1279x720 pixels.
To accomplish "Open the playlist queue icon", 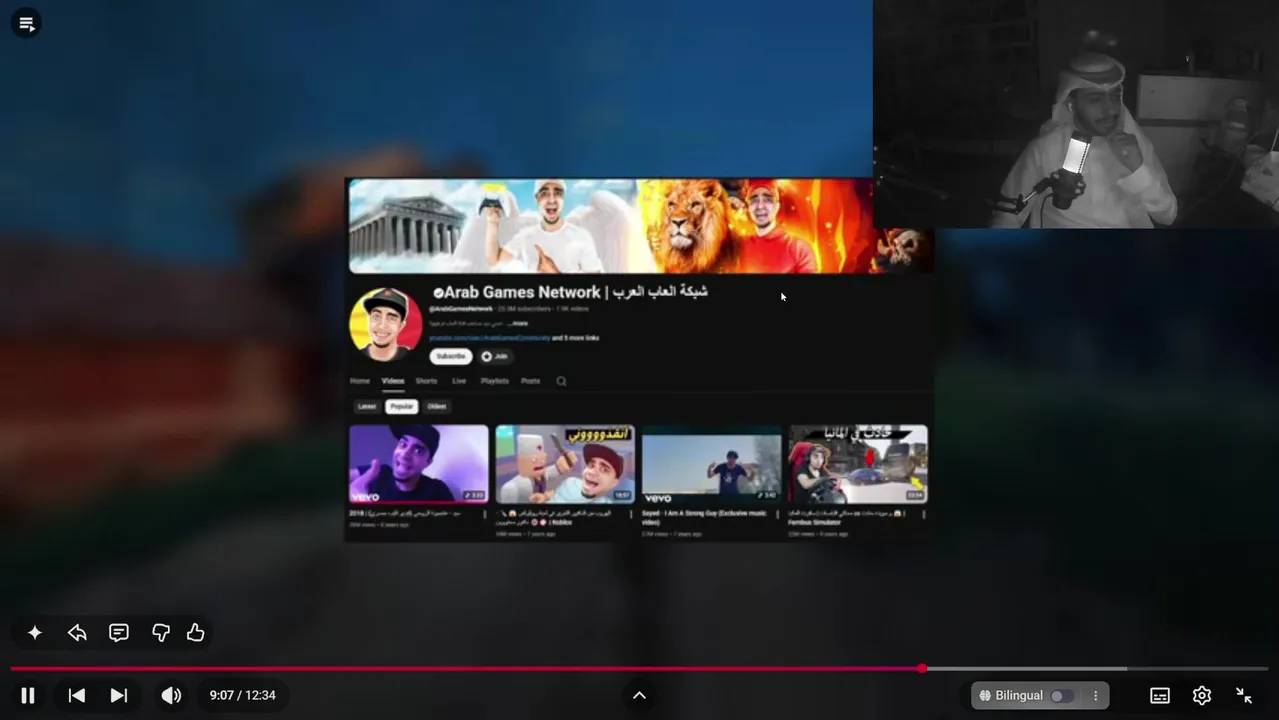I will pos(26,23).
